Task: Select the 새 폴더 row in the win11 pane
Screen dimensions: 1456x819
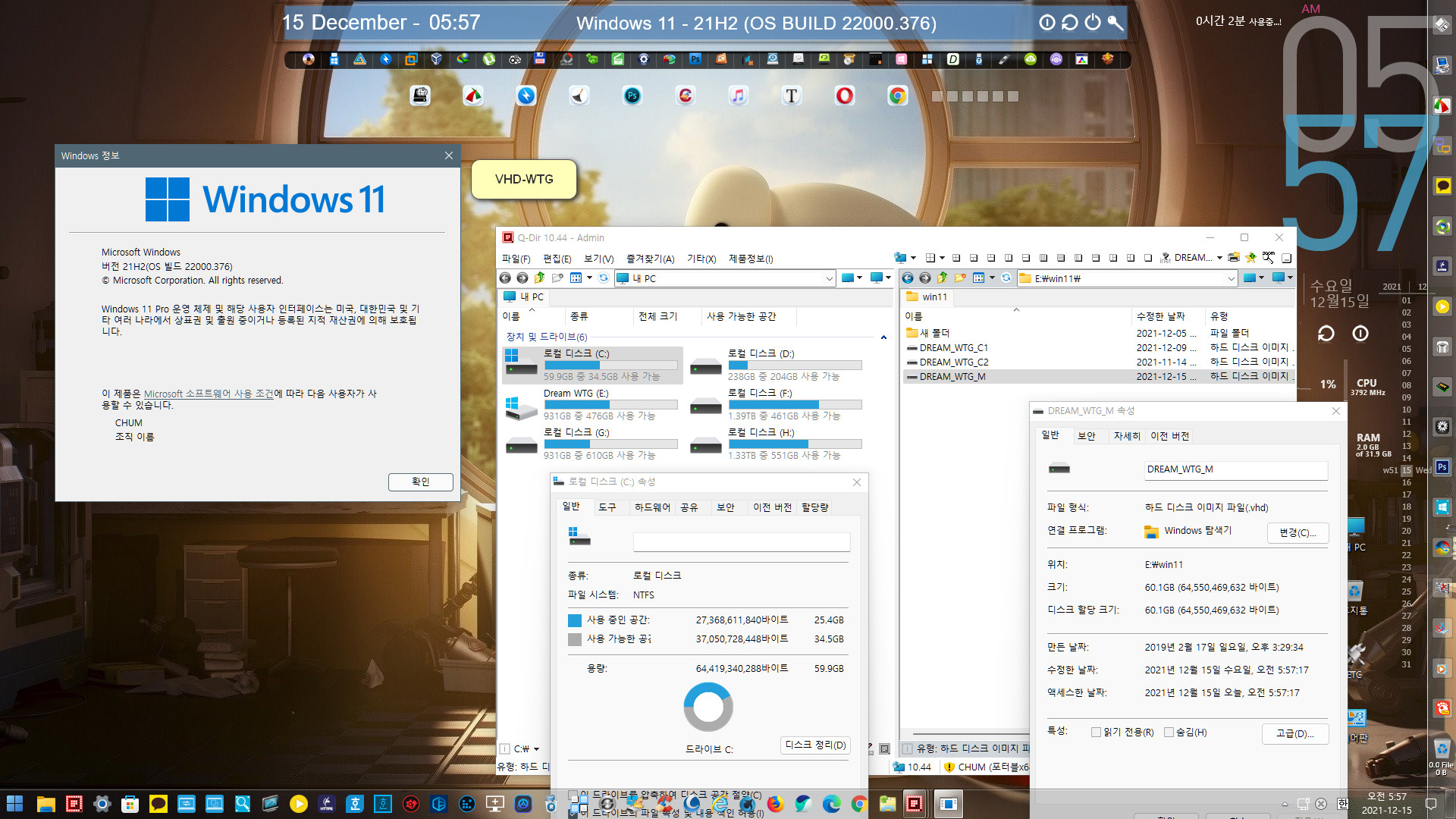Action: (1098, 333)
